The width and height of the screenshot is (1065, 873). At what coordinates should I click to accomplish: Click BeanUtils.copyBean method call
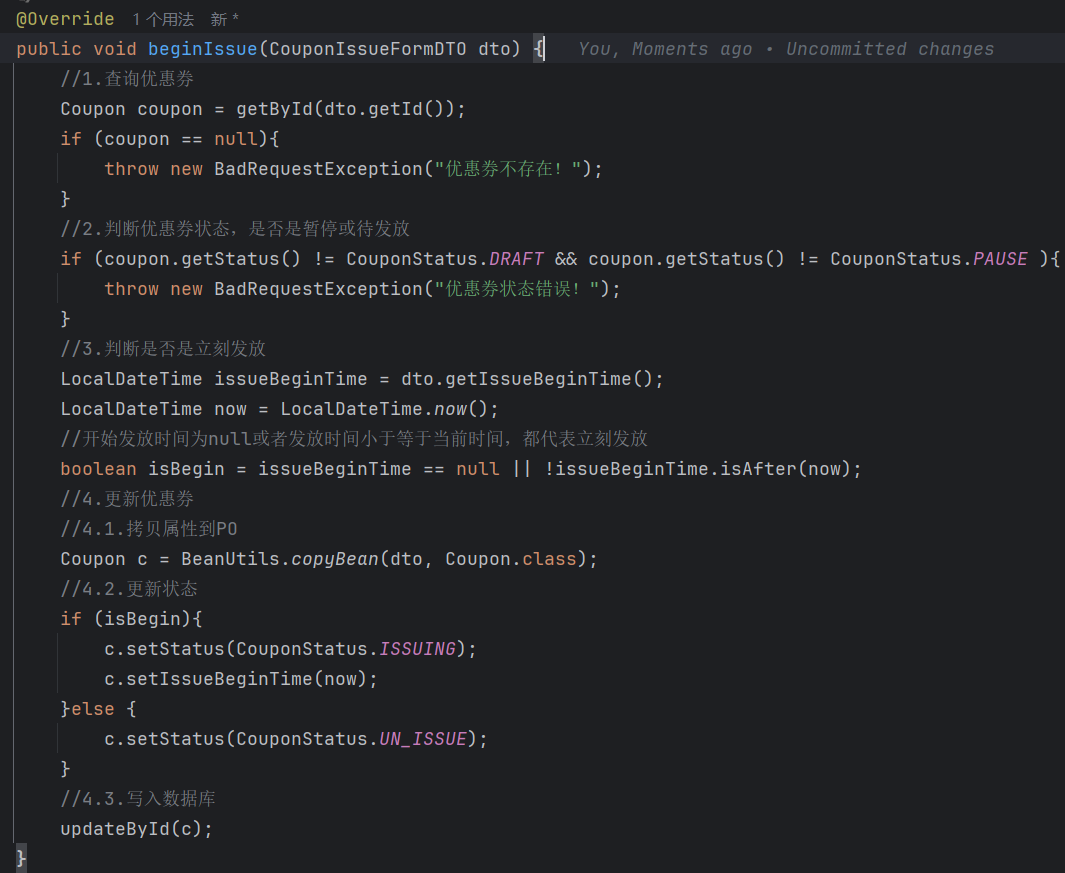279,559
